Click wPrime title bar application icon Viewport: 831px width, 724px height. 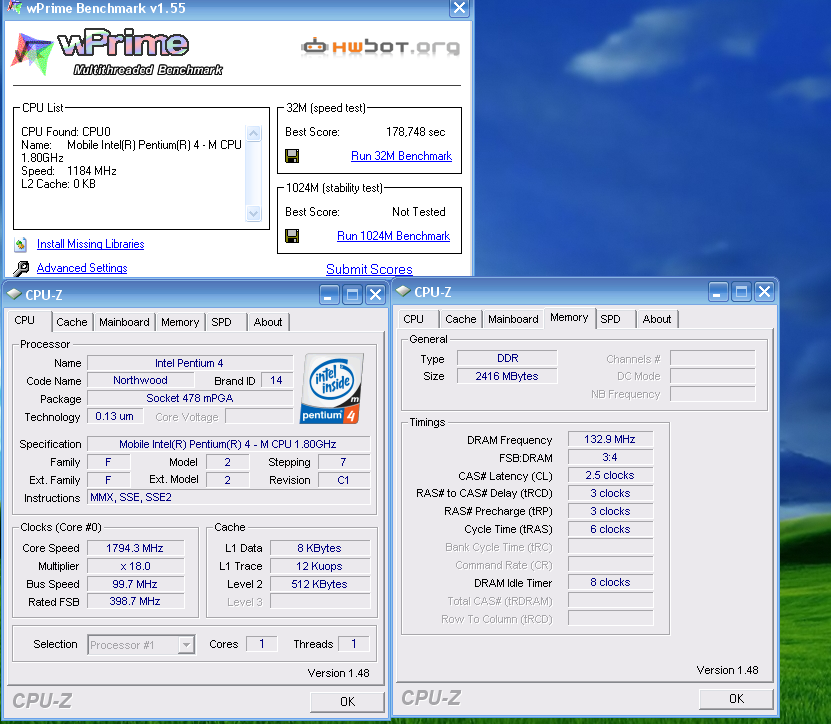coord(14,7)
